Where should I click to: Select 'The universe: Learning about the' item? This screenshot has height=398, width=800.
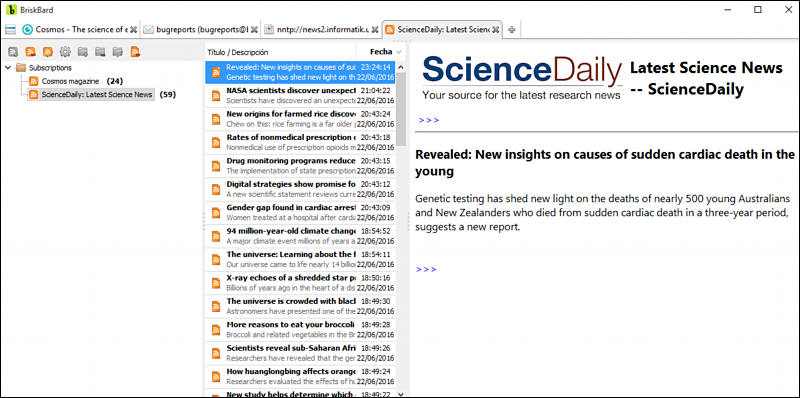point(300,260)
